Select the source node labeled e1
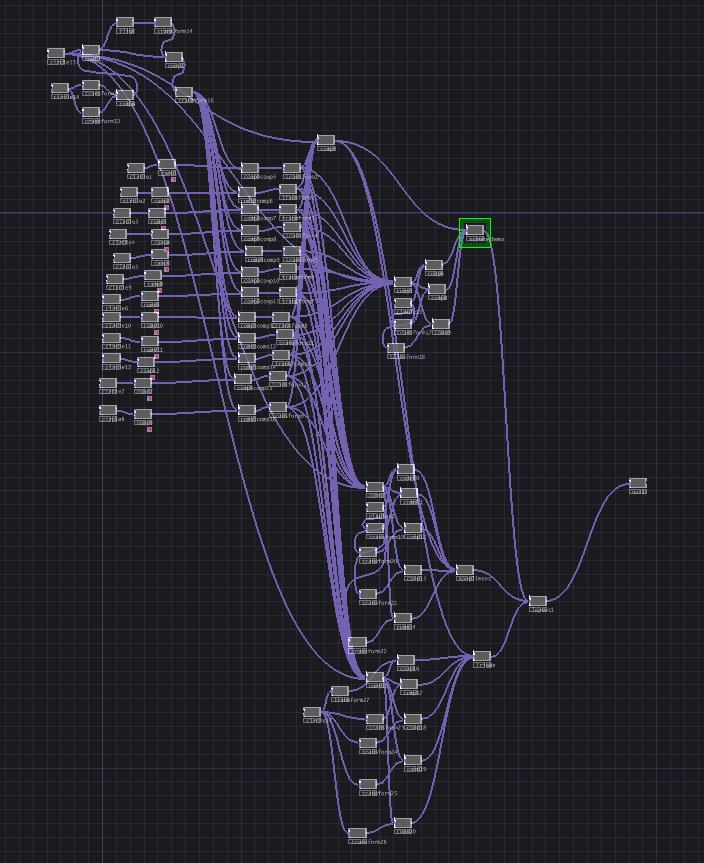Viewport: 704px width, 863px height. [136, 168]
